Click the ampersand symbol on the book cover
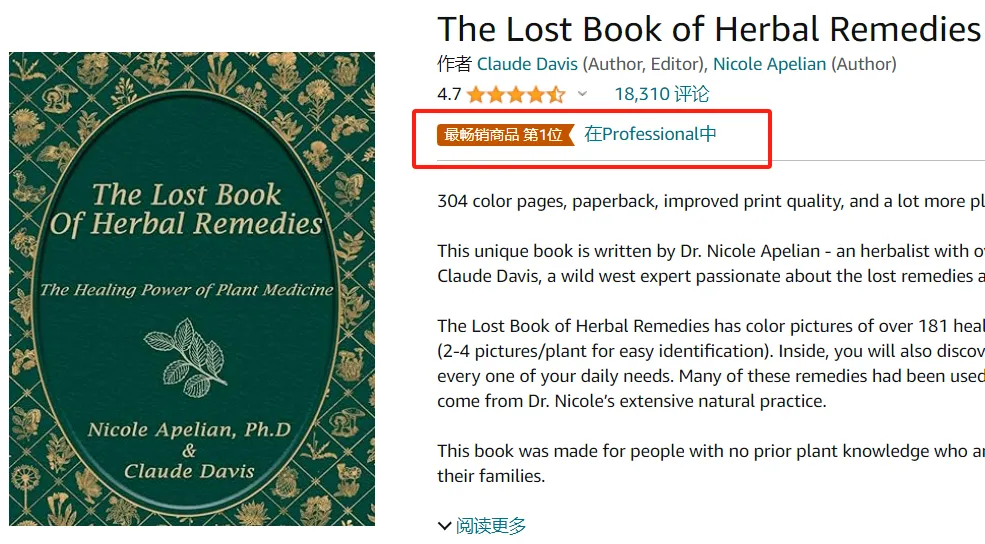The height and width of the screenshot is (544, 985). point(188,450)
